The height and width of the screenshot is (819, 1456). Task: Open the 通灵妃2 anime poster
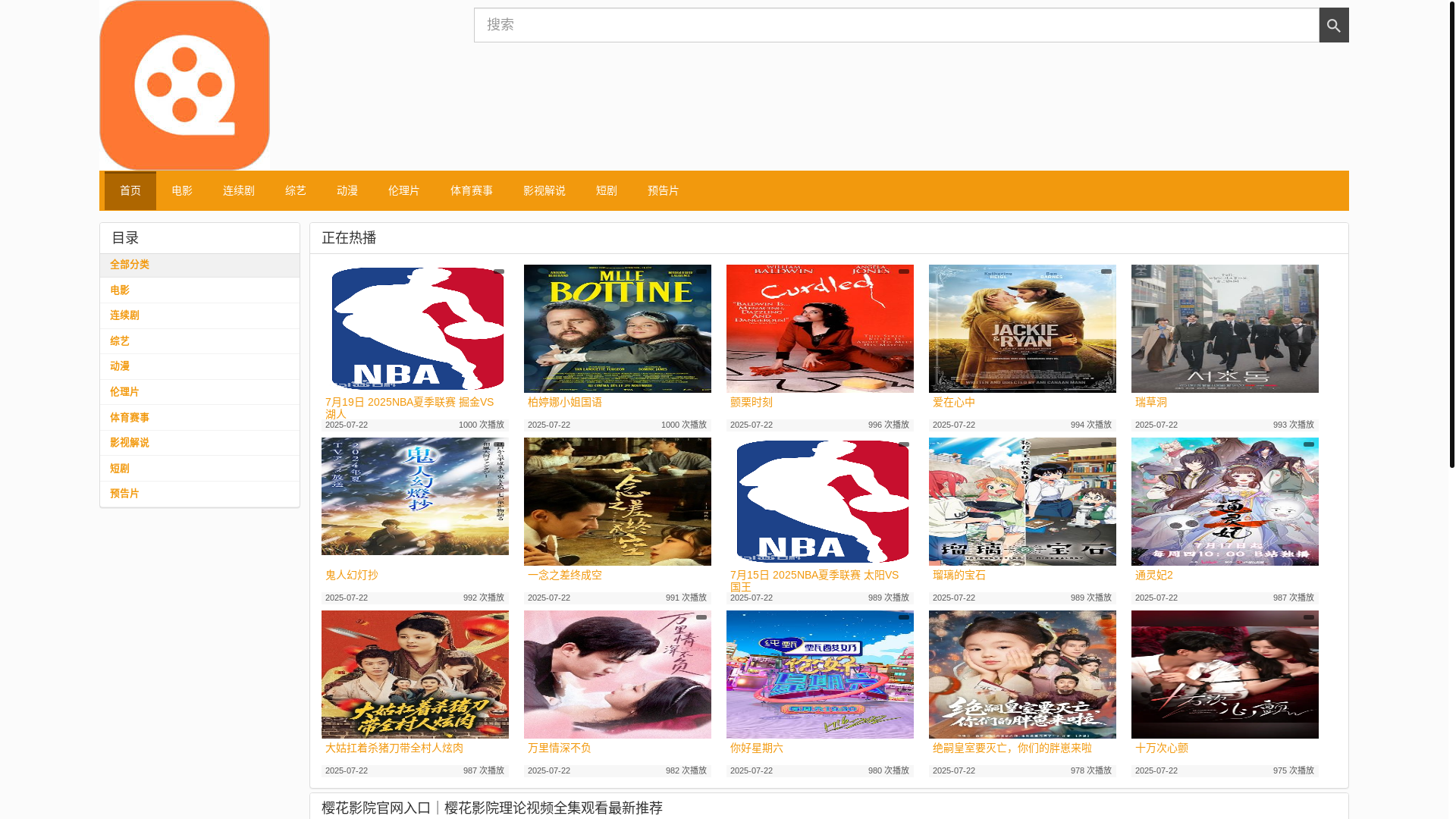pyautogui.click(x=1225, y=501)
